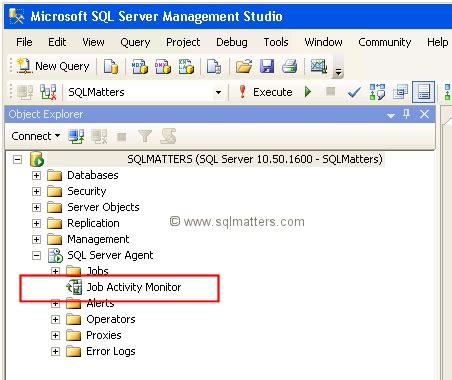Toggle Object Explorer auto-hide pin
452x380 pixels.
point(406,114)
